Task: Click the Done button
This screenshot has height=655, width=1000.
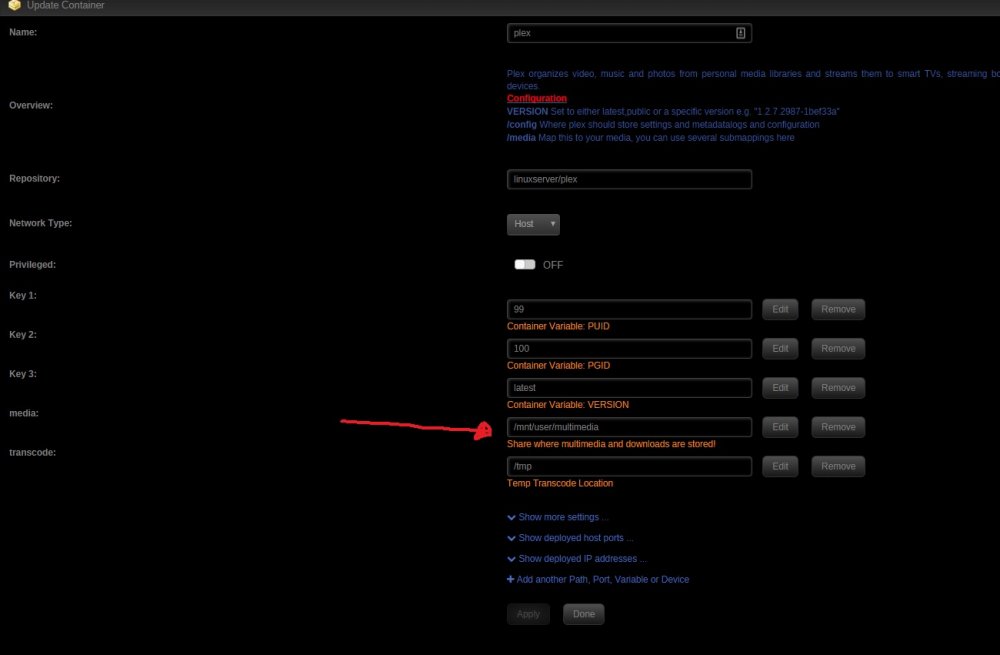Action: pyautogui.click(x=584, y=614)
